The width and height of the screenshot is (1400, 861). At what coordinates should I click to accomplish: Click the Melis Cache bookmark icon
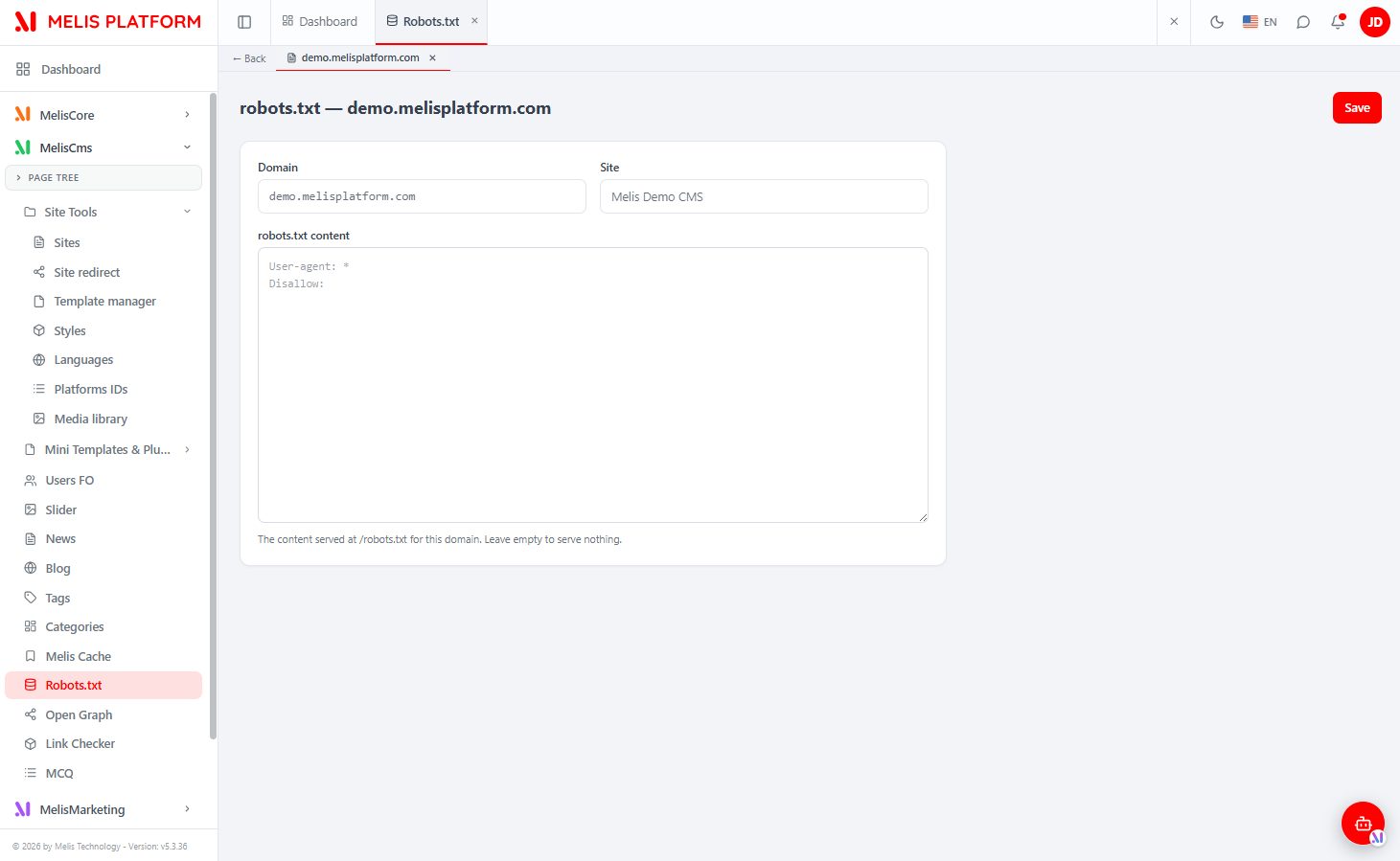[x=31, y=656]
